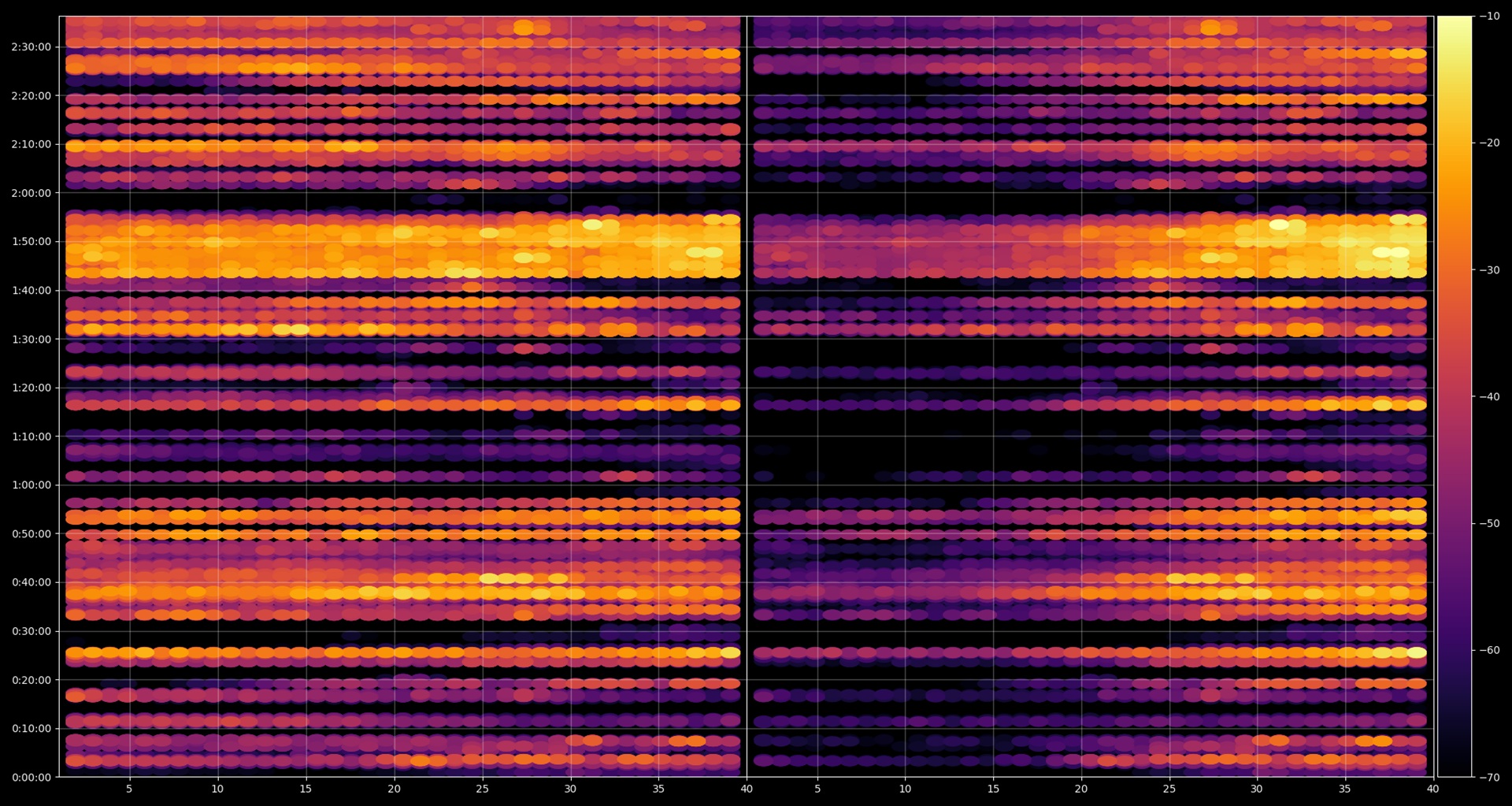Click the 0:10:00 time axis label
1512x806 pixels.
click(31, 729)
